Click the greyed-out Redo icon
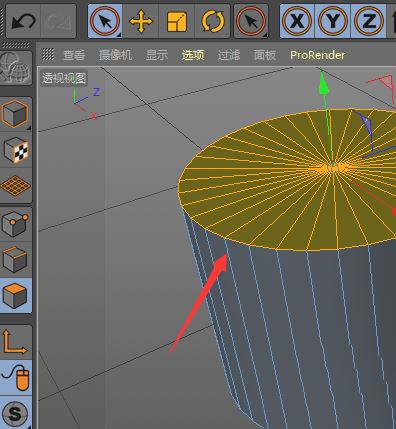The width and height of the screenshot is (396, 429). (59, 22)
